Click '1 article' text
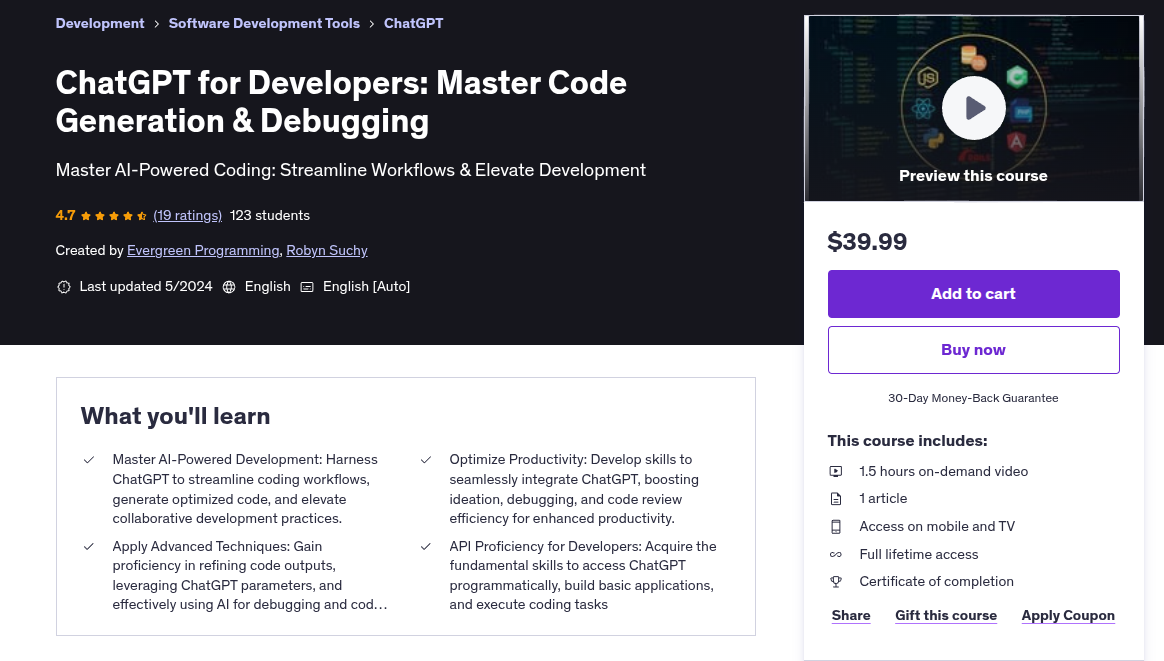The image size is (1164, 661). point(883,498)
